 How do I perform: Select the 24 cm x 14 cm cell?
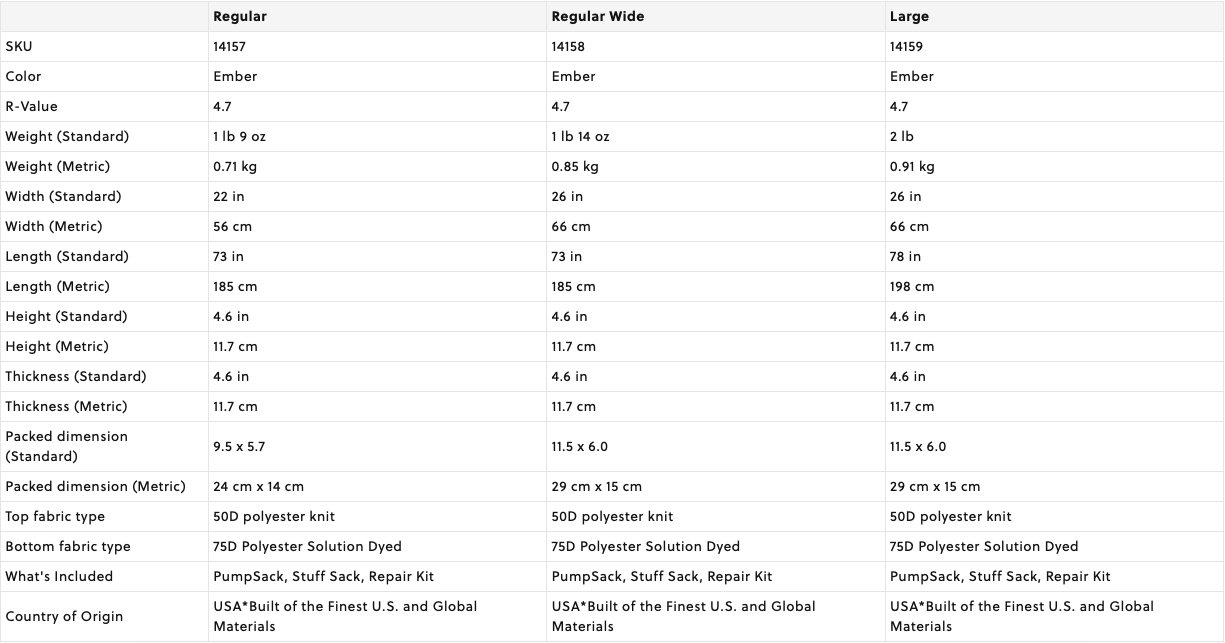(x=258, y=487)
